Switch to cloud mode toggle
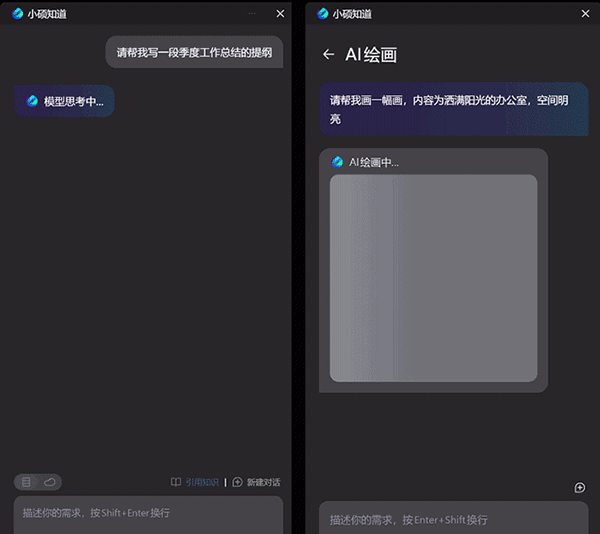Image resolution: width=600 pixels, height=534 pixels. (x=49, y=482)
